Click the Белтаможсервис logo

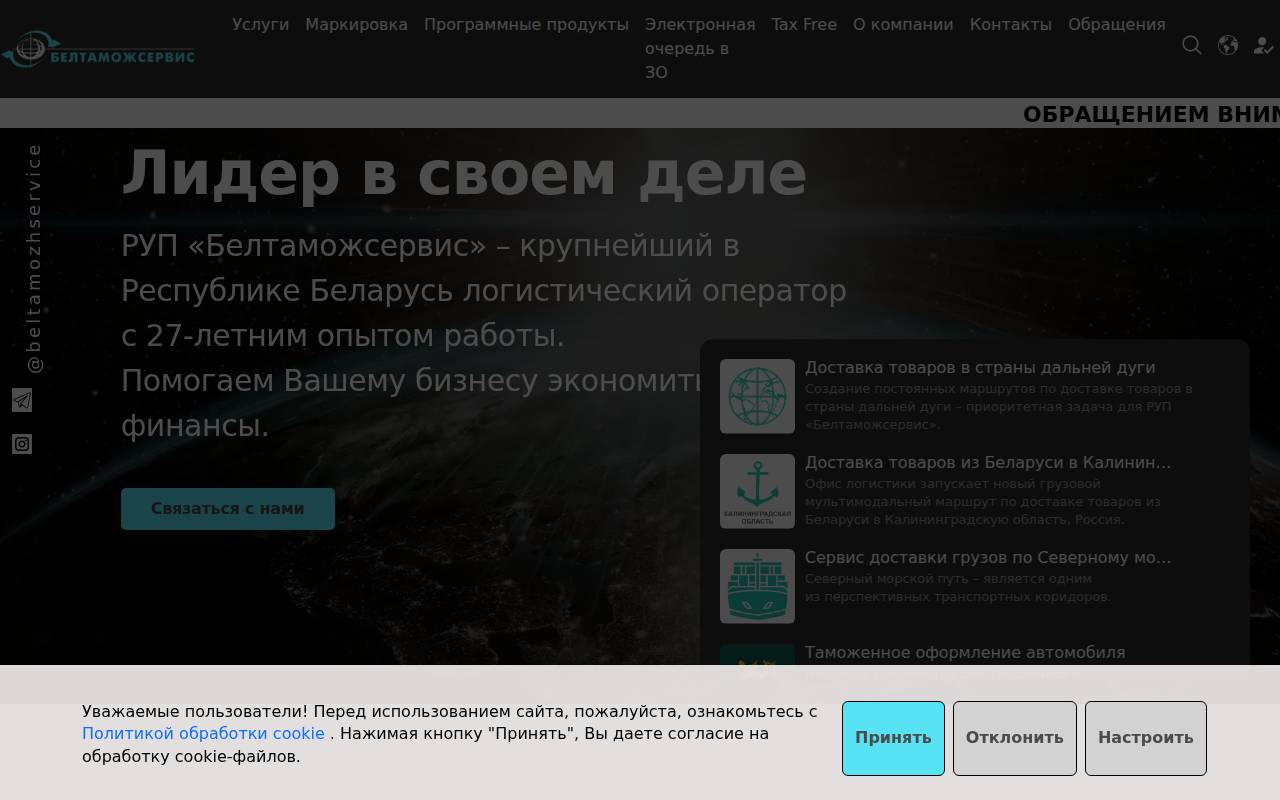coord(98,49)
